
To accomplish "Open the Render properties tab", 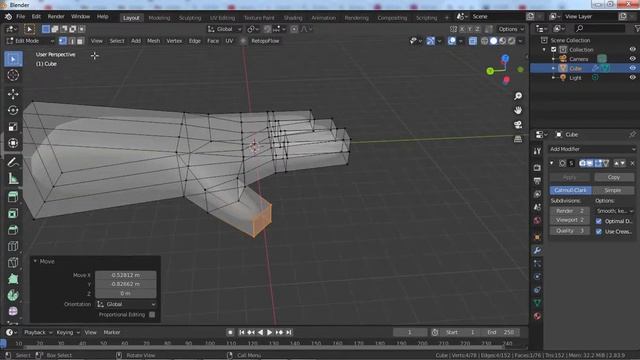I will click(537, 168).
